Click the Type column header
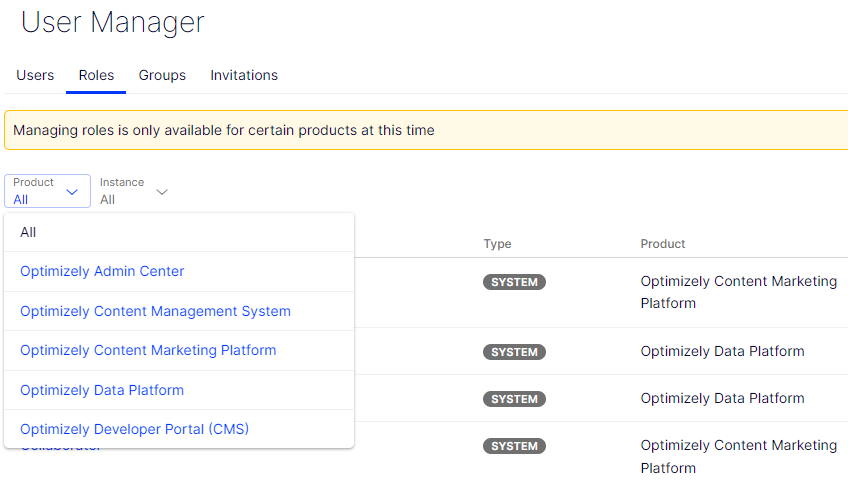The image size is (848, 488). pos(498,244)
